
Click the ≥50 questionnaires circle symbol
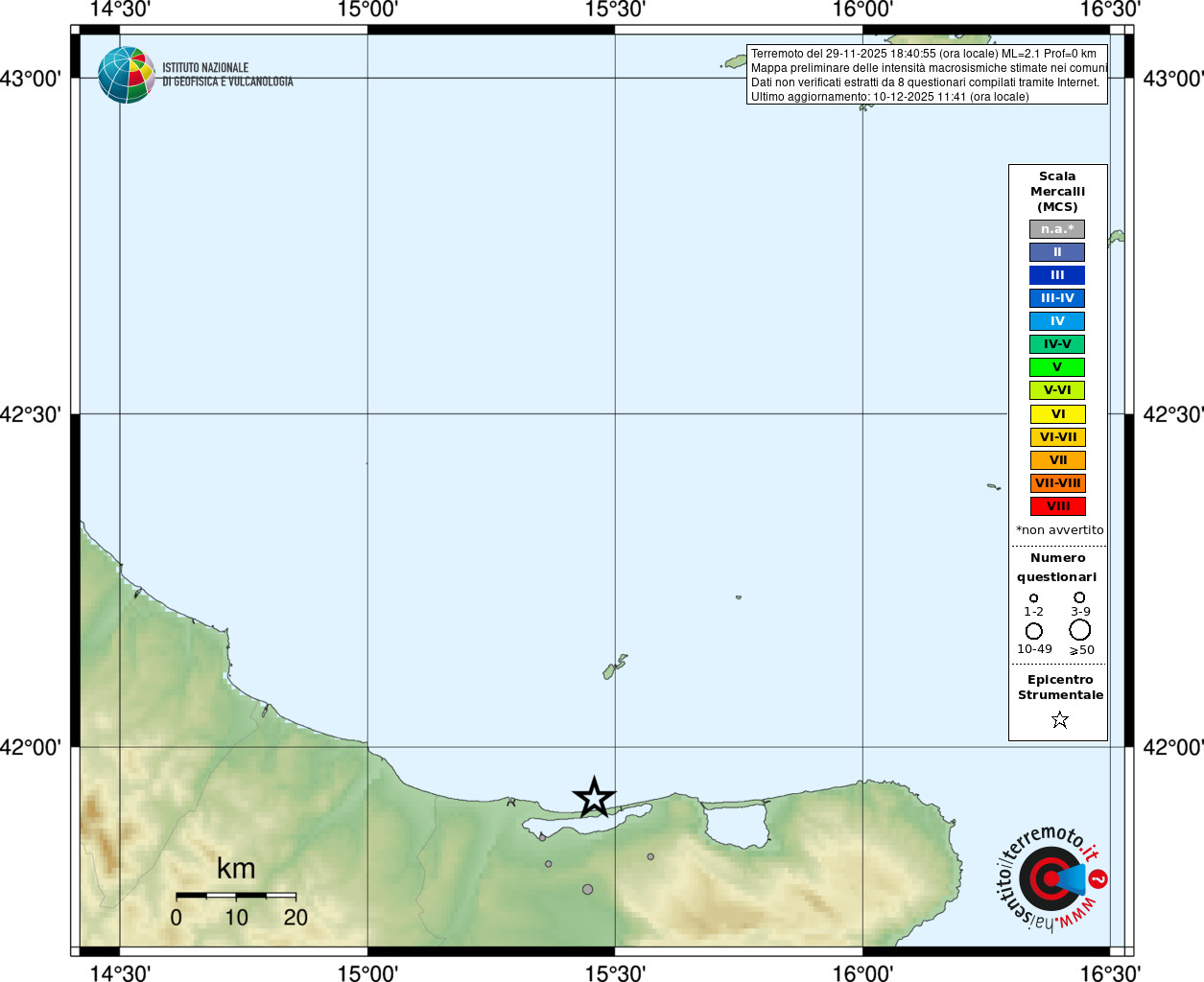pyautogui.click(x=1079, y=629)
